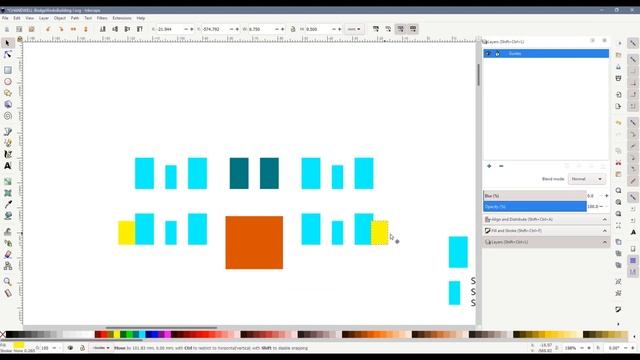This screenshot has height=360, width=640.
Task: Delete layer with minus button
Action: pos(501,166)
